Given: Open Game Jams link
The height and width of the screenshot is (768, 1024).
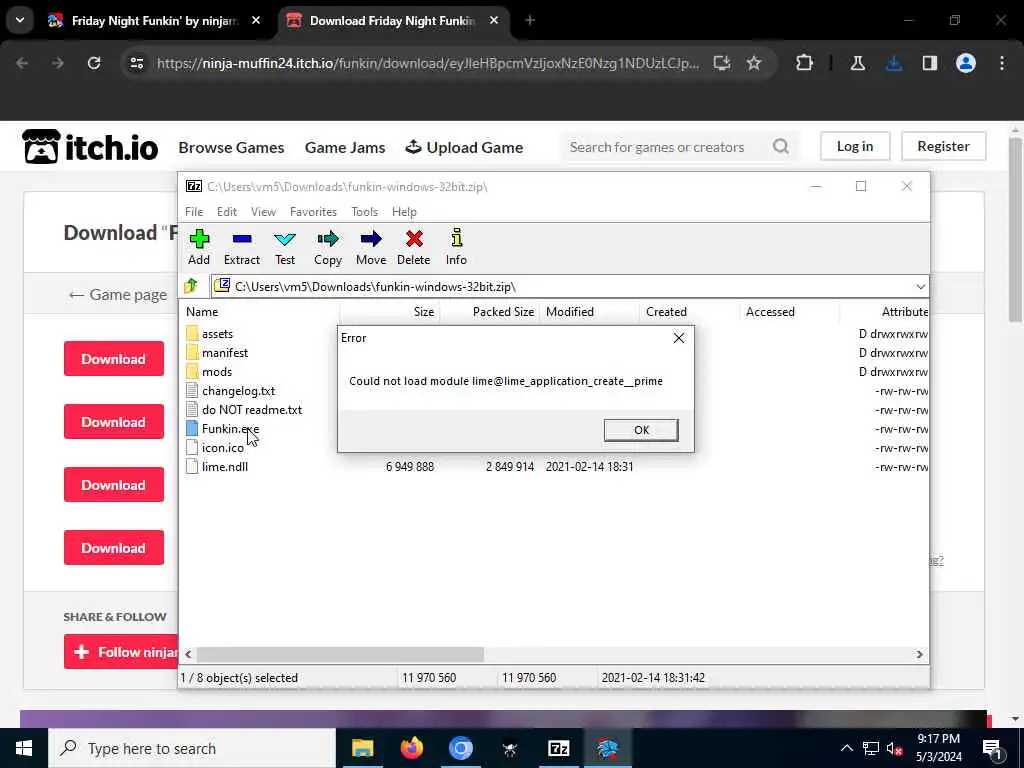Looking at the screenshot, I should 345,148.
